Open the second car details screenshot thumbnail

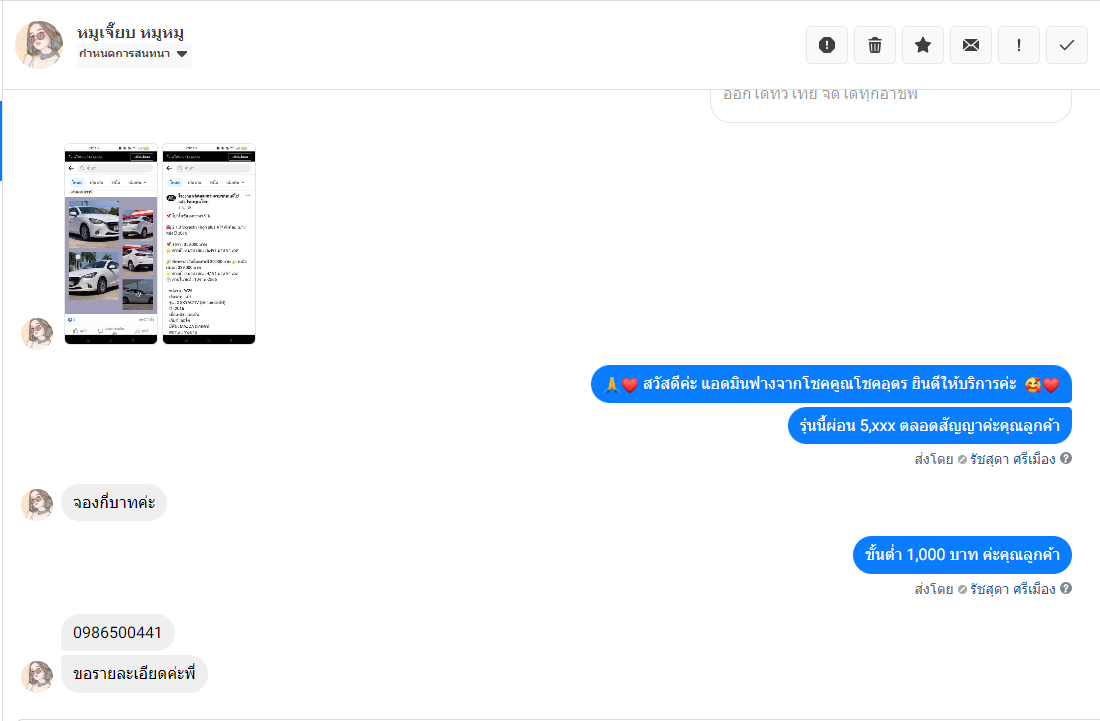pos(209,243)
